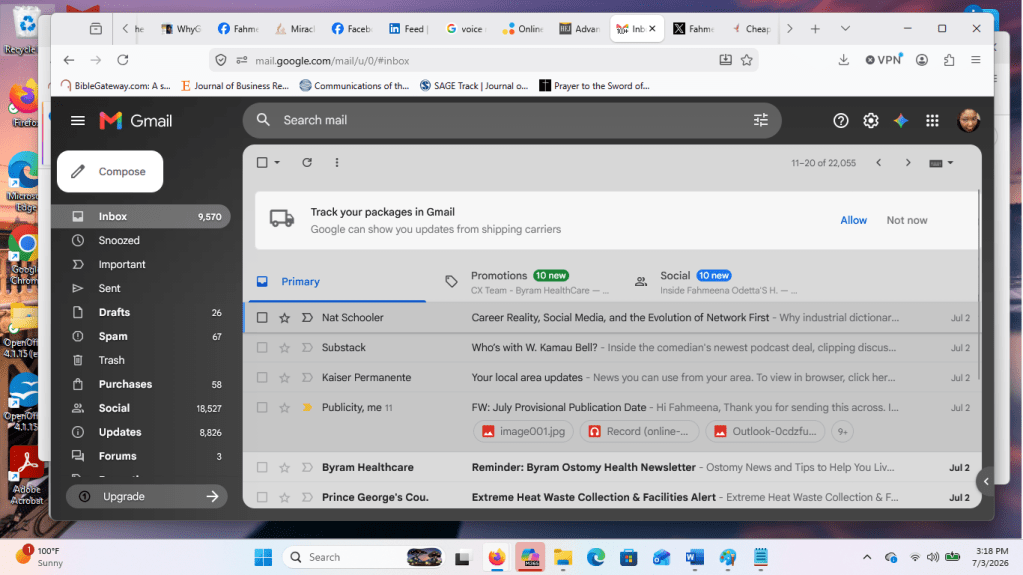This screenshot has height=575, width=1023.
Task: Open the VPN toolbar button
Action: point(883,60)
